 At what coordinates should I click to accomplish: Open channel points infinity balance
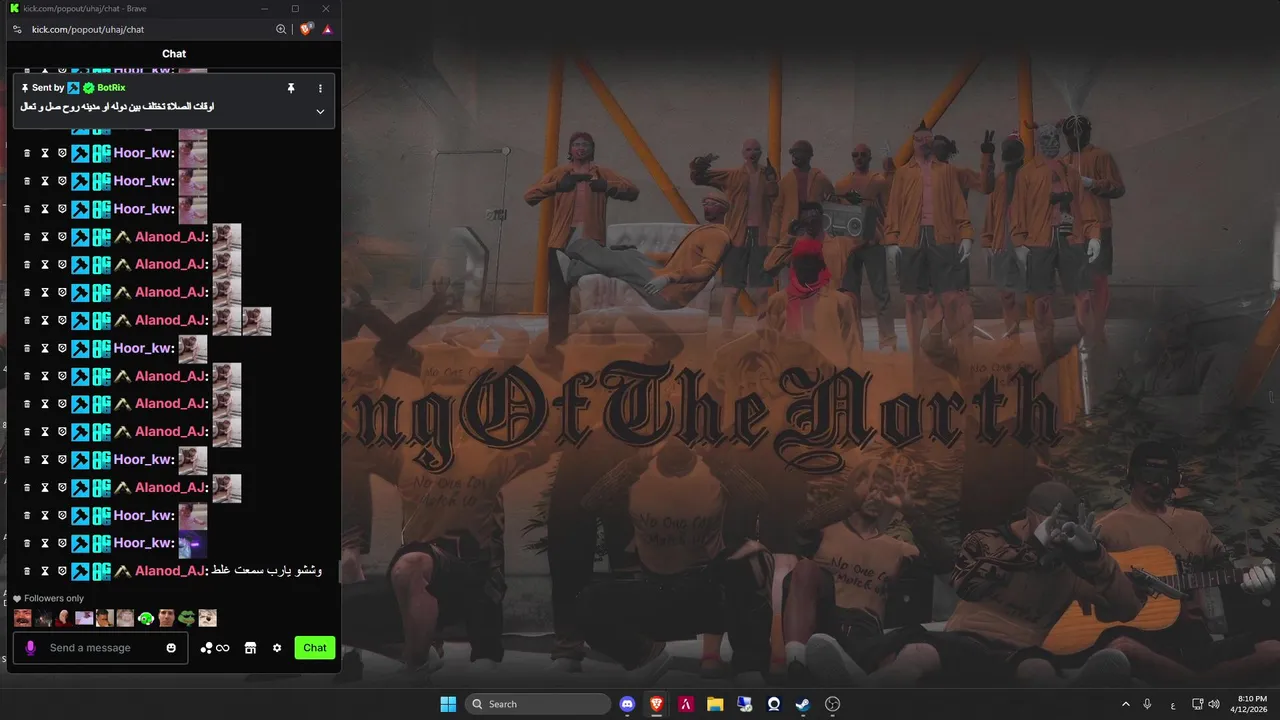coord(215,648)
